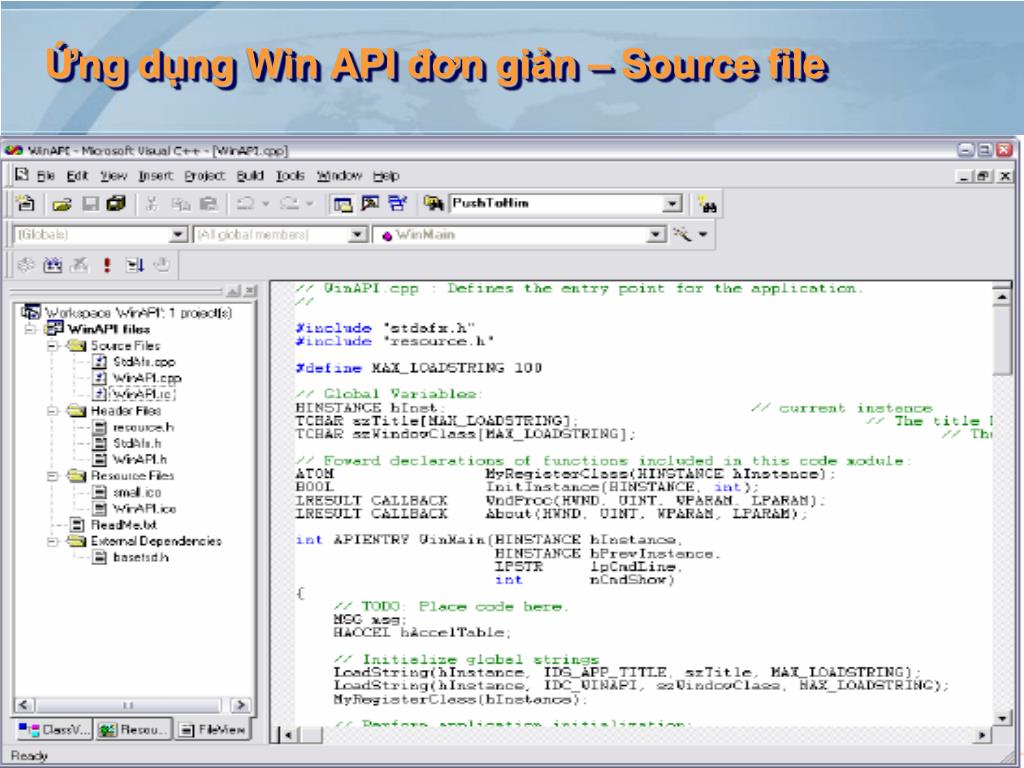Image resolution: width=1024 pixels, height=768 pixels.
Task: Toggle the Workspace window icon
Action: [x=343, y=204]
